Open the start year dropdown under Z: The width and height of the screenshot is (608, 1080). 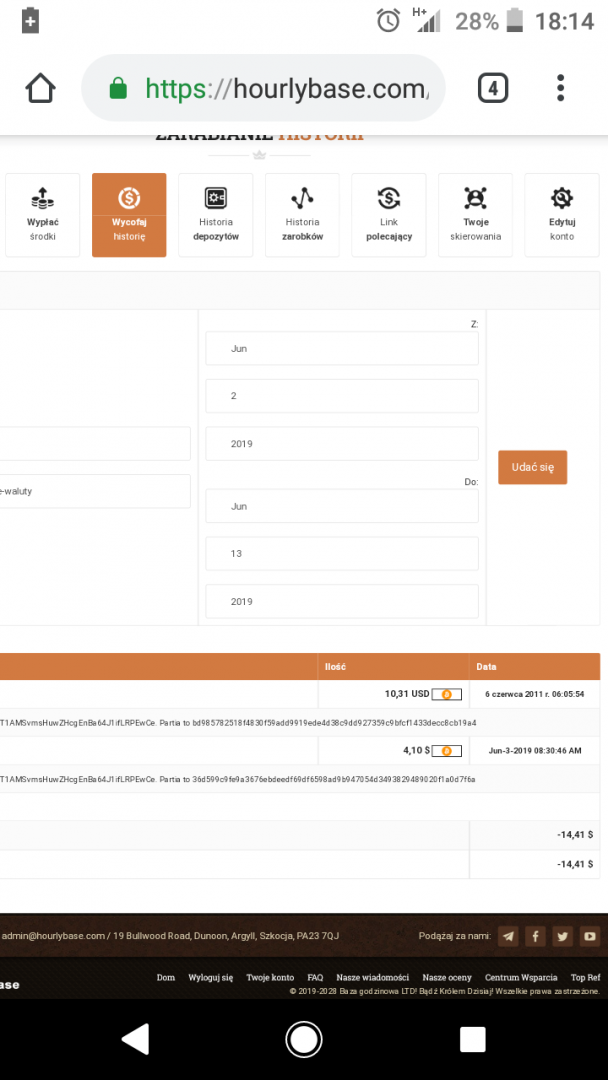(x=342, y=444)
